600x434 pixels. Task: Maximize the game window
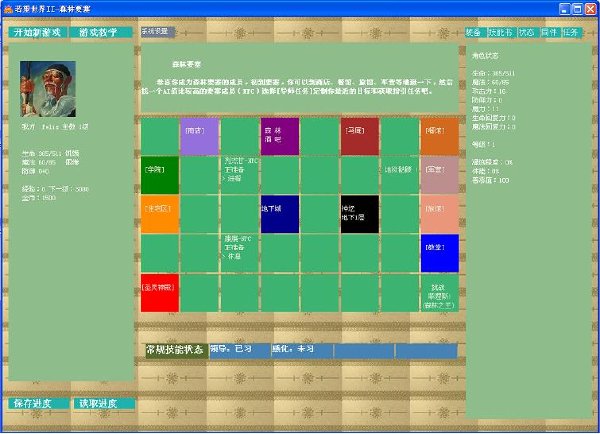click(577, 9)
